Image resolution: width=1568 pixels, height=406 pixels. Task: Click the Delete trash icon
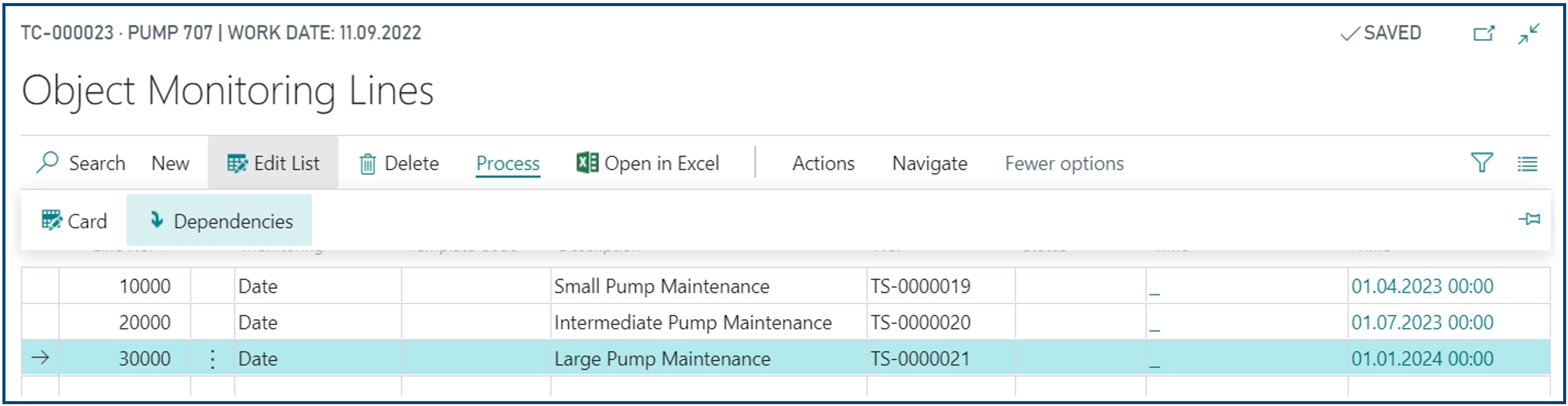coord(367,163)
